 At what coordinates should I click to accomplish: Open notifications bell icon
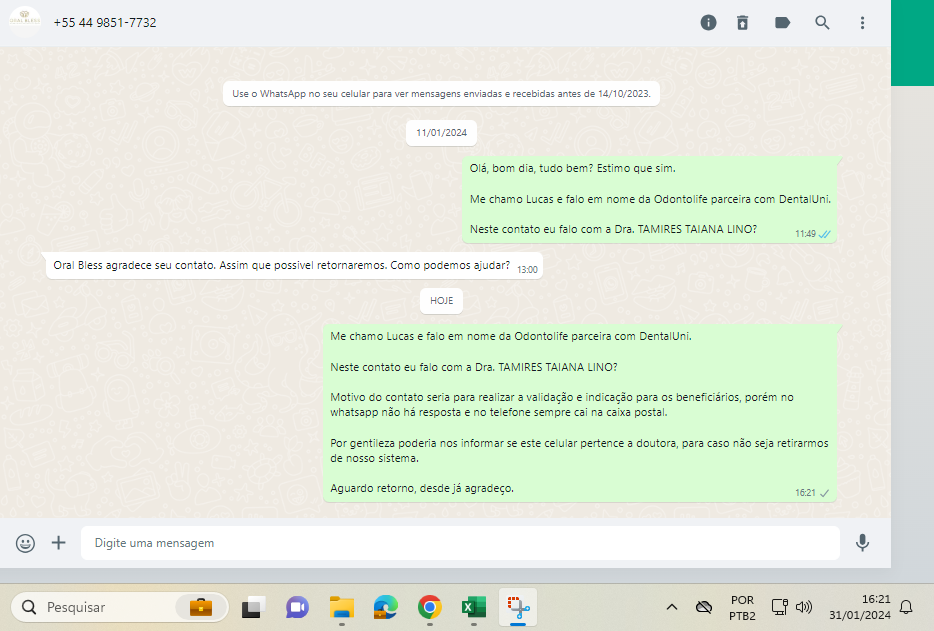pos(906,607)
